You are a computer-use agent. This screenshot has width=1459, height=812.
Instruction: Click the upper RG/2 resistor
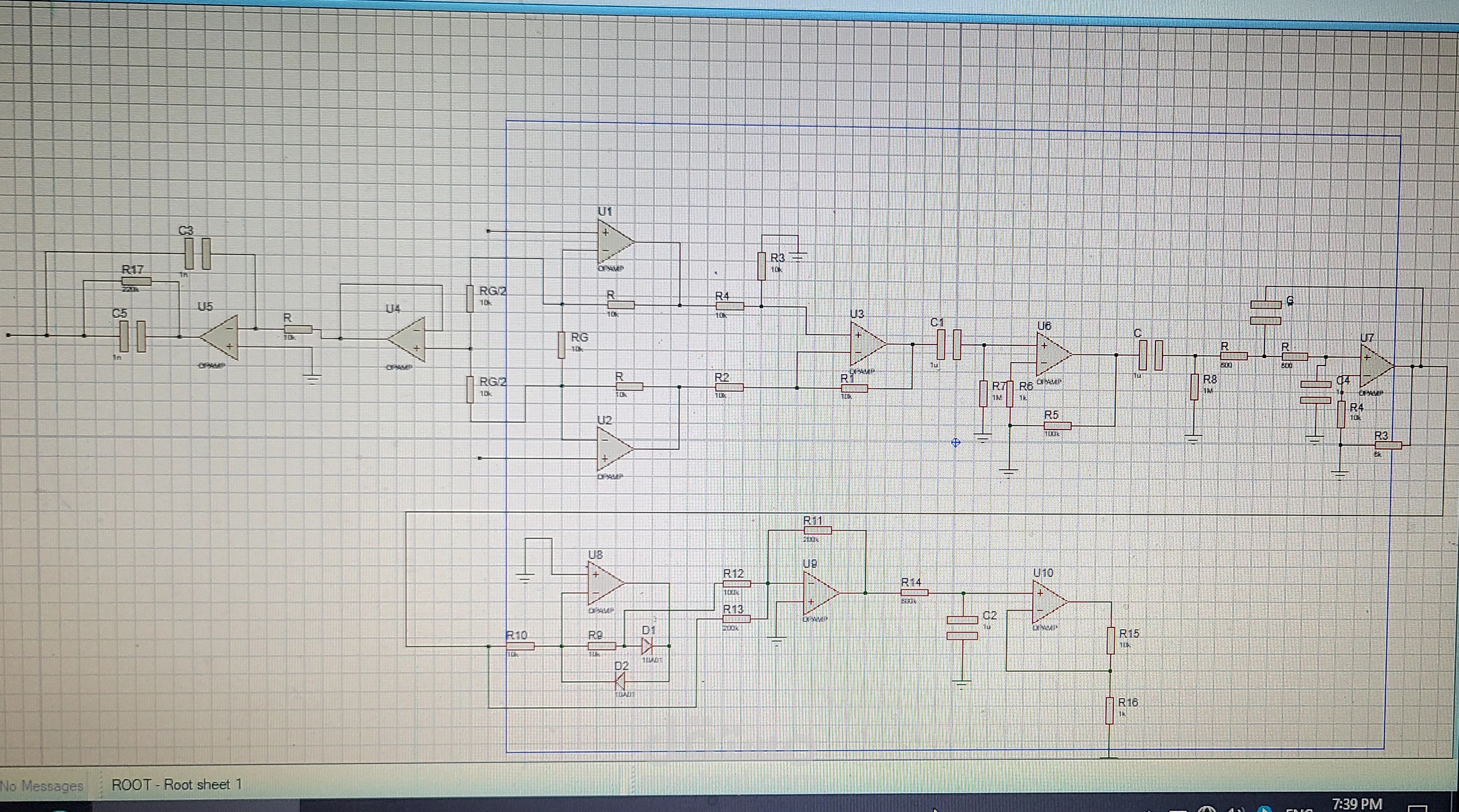pos(469,299)
